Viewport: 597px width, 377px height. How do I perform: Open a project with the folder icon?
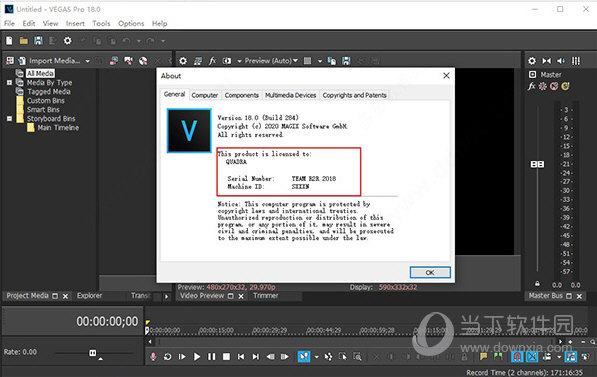point(24,41)
